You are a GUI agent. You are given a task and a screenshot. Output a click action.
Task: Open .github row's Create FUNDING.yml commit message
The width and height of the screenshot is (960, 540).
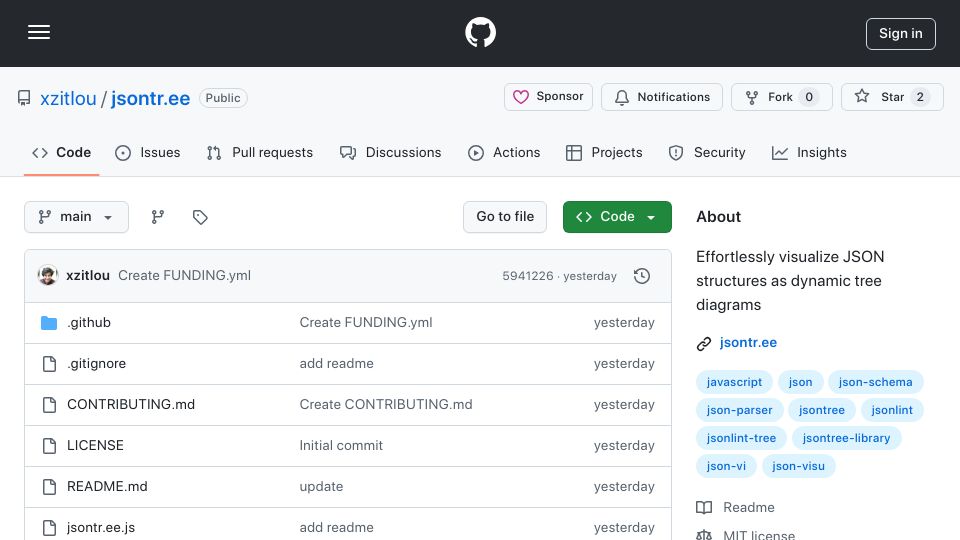[366, 323]
